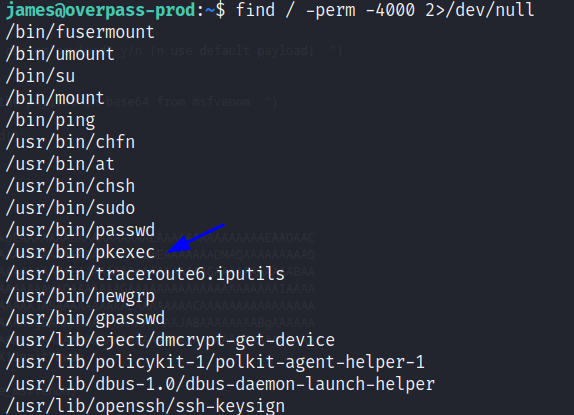Click the /bin/mount entry

55,98
